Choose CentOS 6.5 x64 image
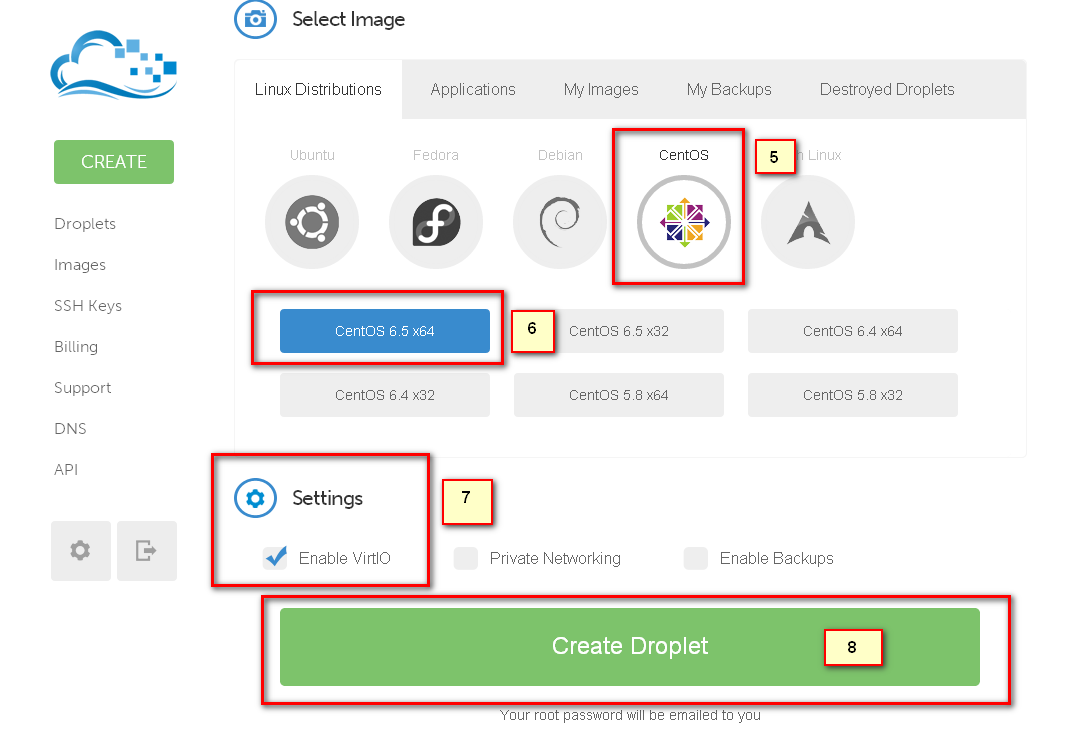Image resolution: width=1081 pixels, height=732 pixels. coord(385,331)
